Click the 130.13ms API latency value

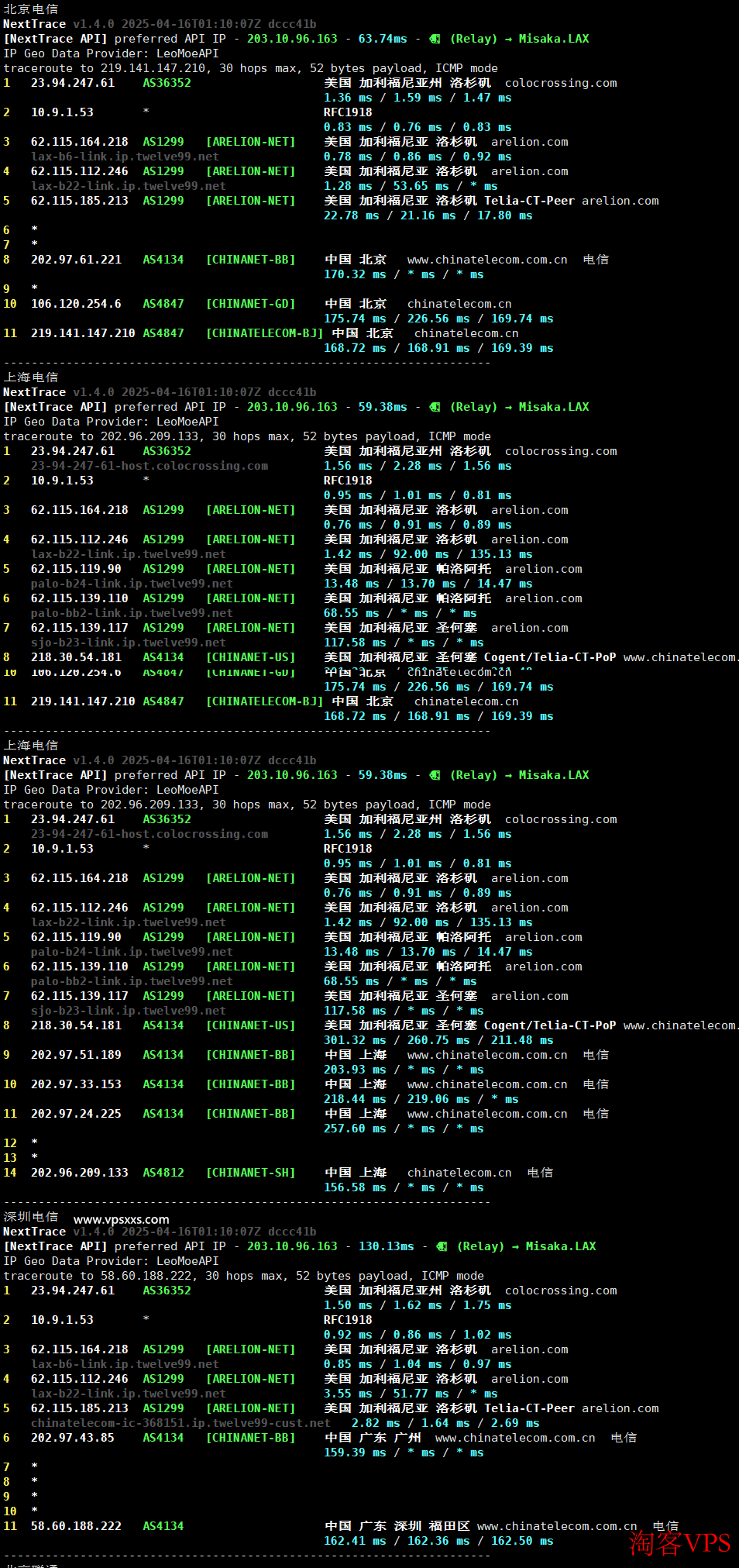[x=386, y=1246]
